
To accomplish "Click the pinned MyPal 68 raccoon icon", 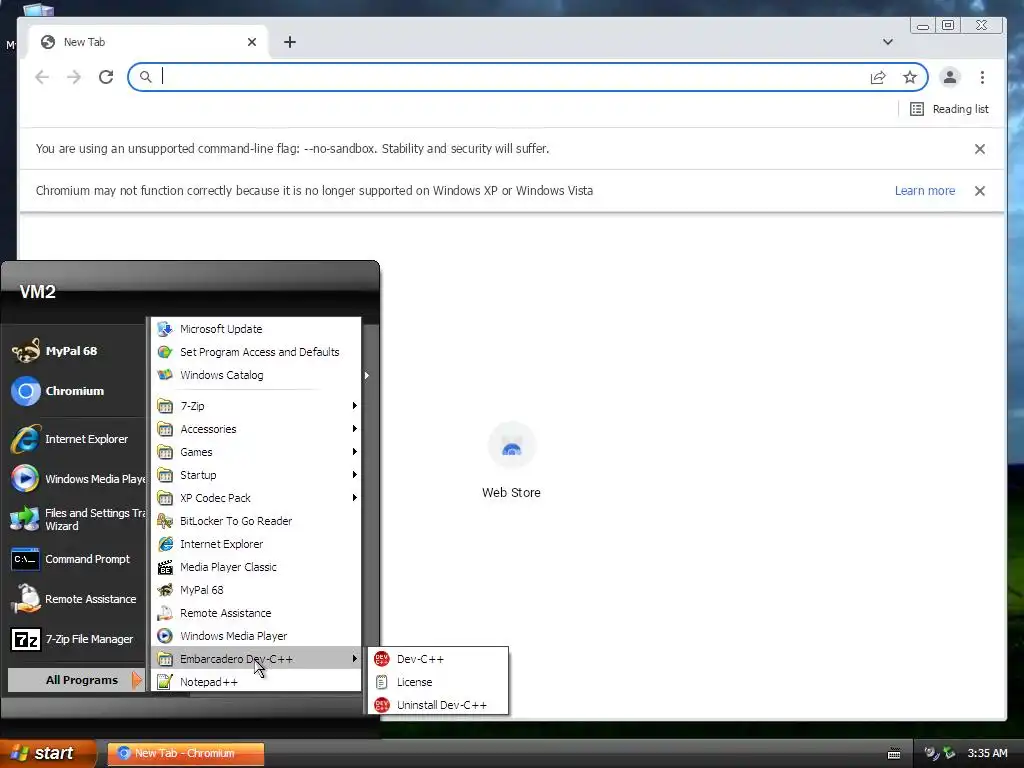I will (x=26, y=351).
